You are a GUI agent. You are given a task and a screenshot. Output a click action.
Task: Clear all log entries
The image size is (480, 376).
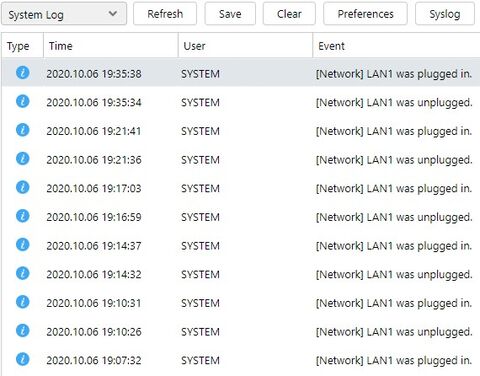click(x=289, y=14)
